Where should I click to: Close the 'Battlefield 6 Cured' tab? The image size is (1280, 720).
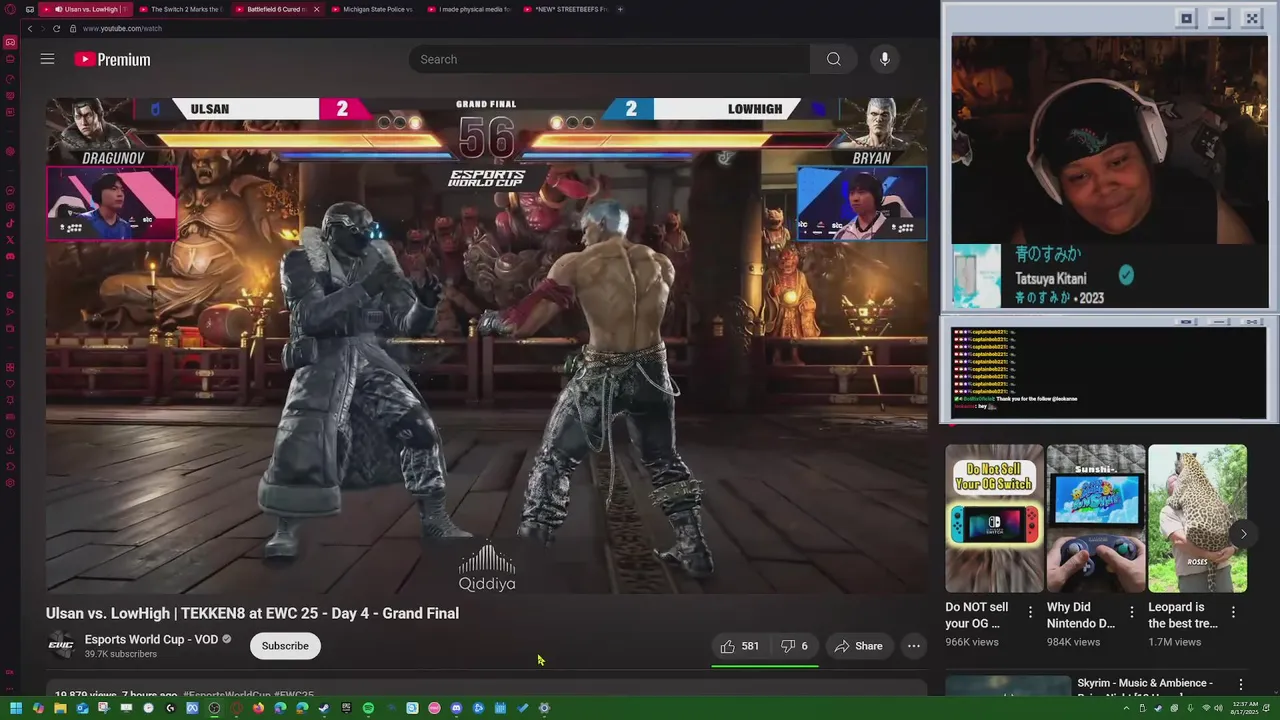(316, 9)
